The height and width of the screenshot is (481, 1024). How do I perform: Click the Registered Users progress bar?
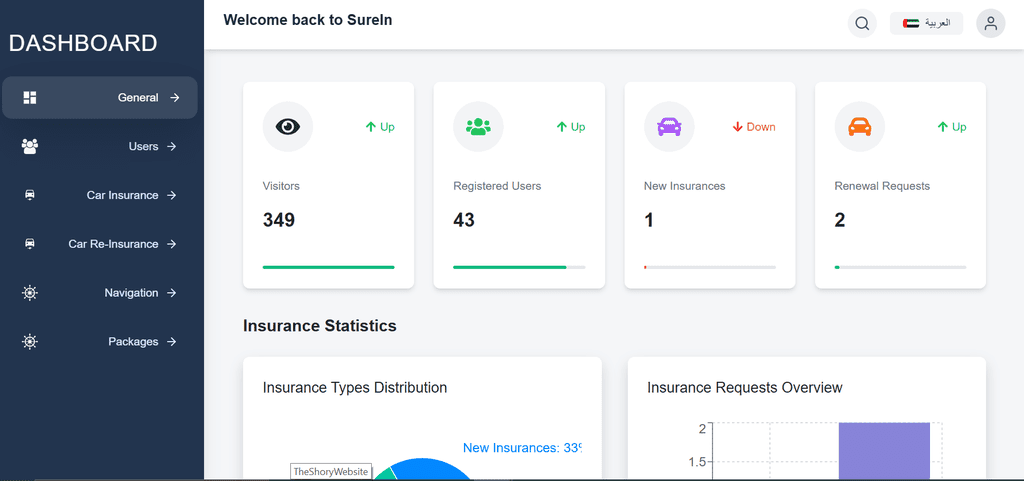point(519,267)
